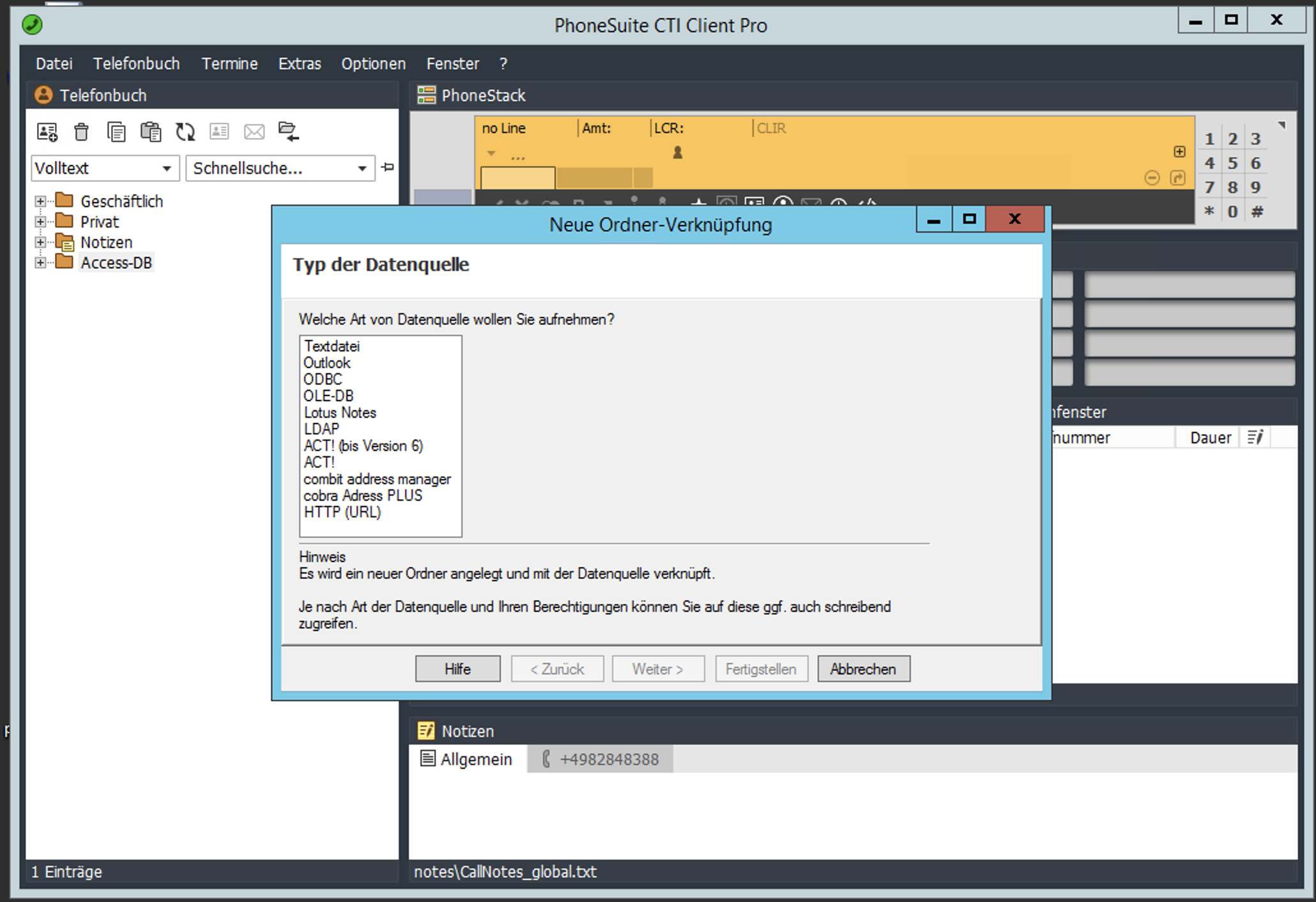The width and height of the screenshot is (1316, 902).
Task: Click the small triangle under no Line
Action: point(491,153)
